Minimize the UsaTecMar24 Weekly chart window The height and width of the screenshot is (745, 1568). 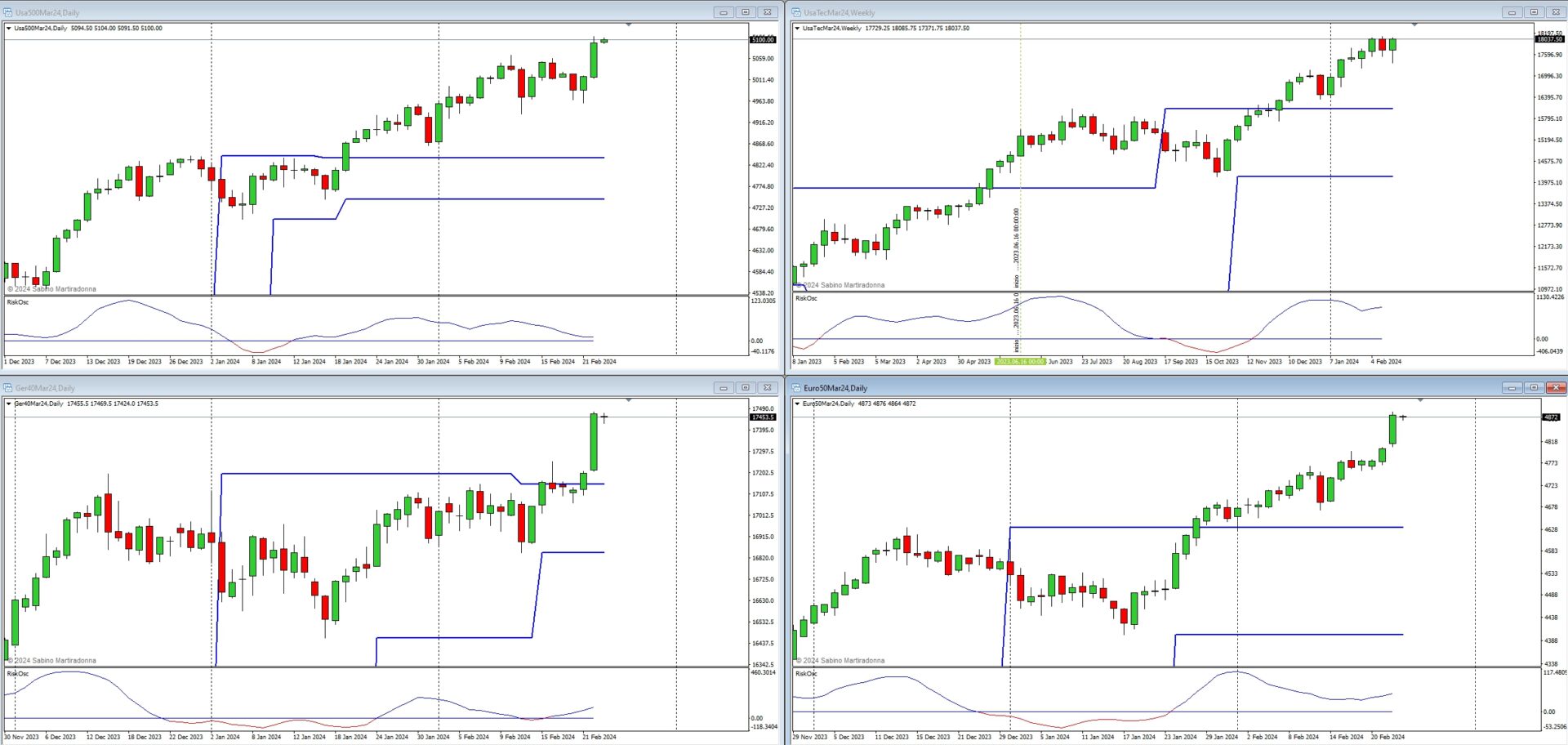(x=1512, y=12)
